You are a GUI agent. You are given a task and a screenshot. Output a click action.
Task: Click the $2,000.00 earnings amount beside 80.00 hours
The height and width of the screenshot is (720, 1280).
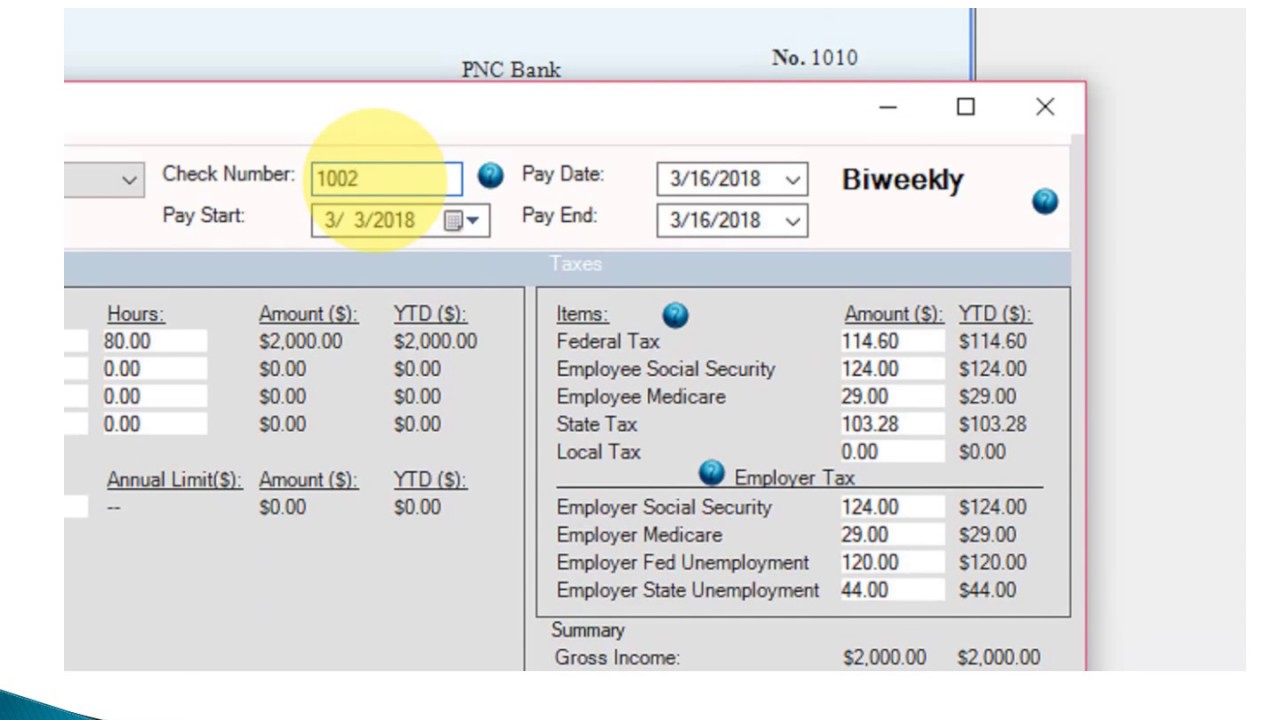point(300,341)
